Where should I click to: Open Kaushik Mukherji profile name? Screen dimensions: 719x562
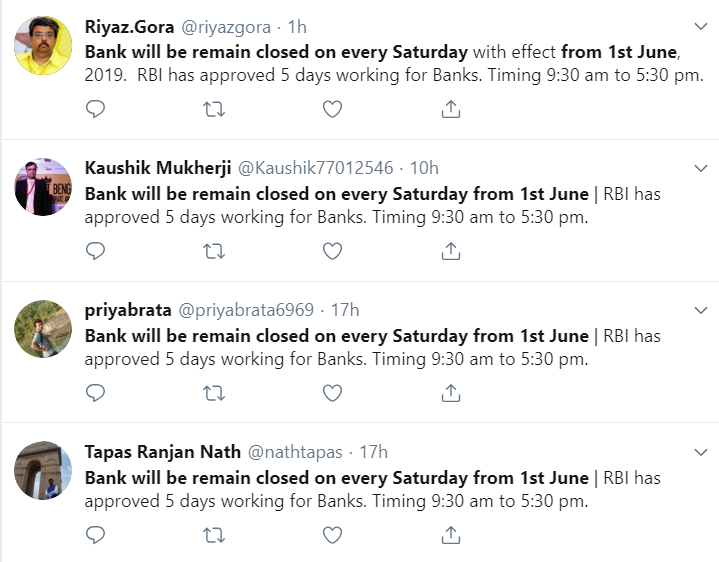tap(158, 168)
